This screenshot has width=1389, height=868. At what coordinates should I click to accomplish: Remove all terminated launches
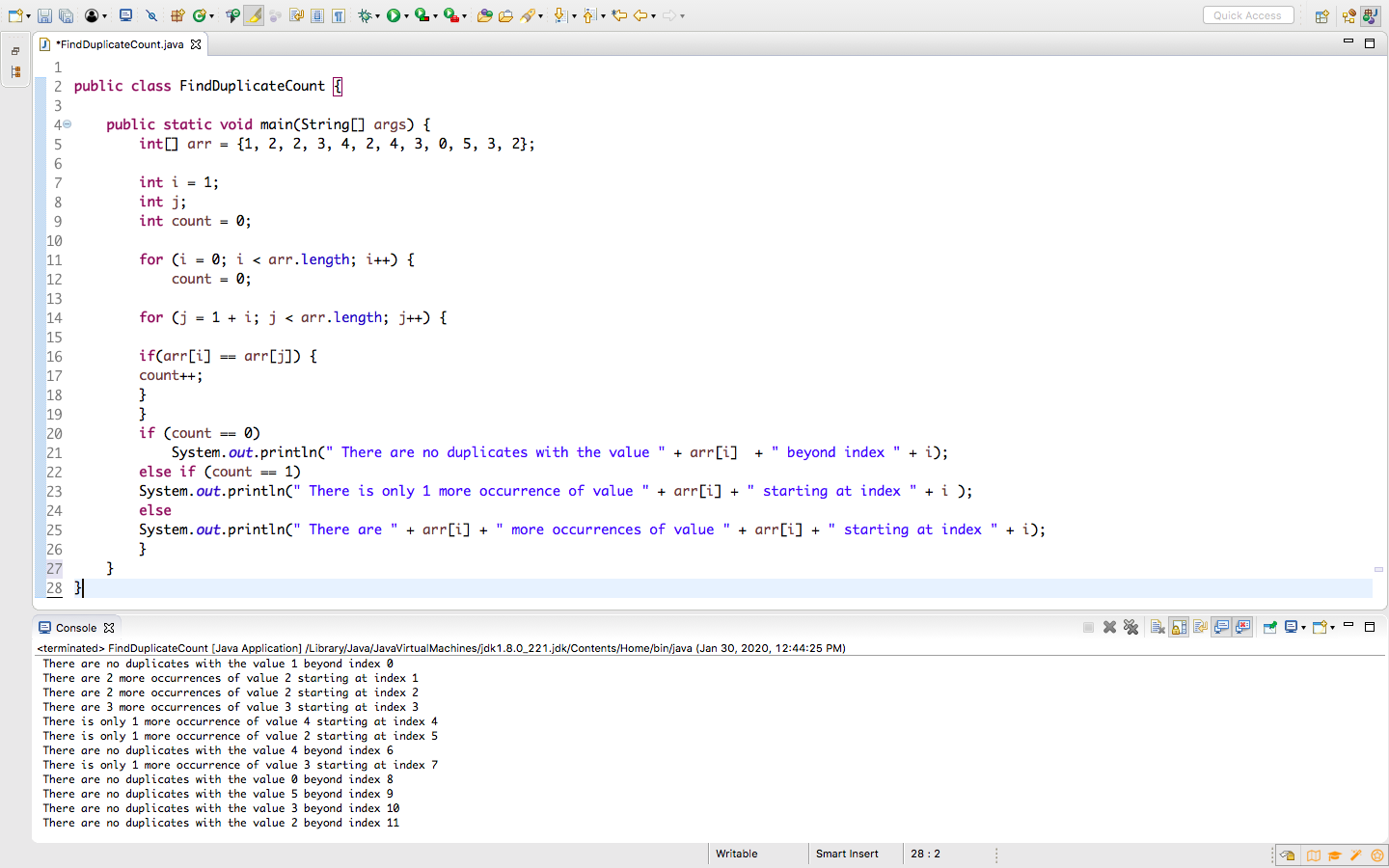pyautogui.click(x=1130, y=626)
